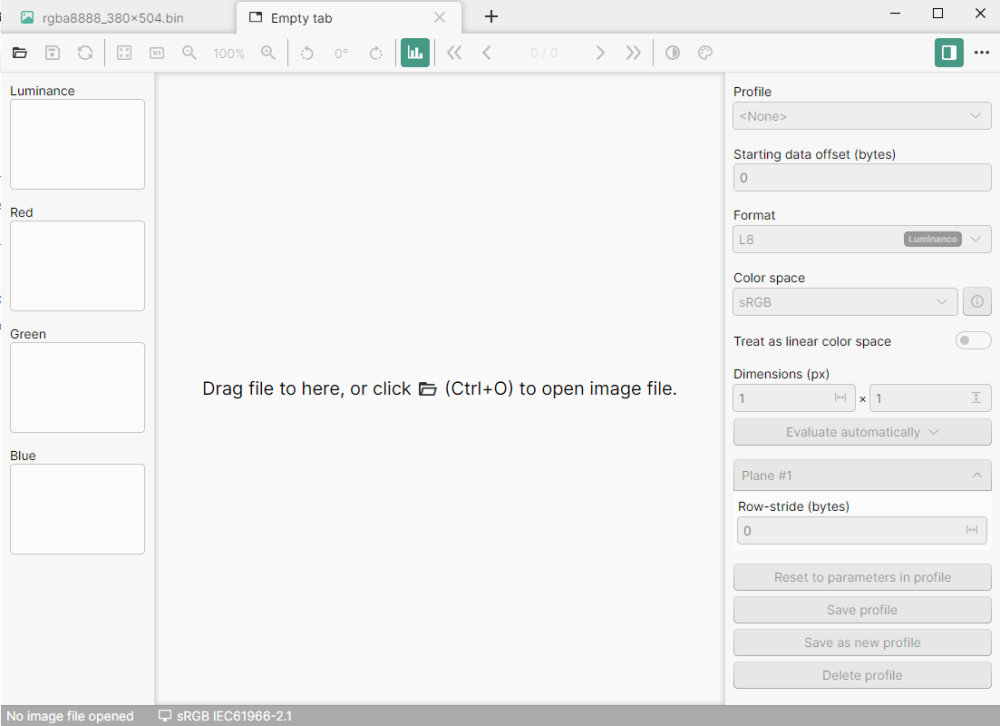Viewport: 1000px width, 726px height.
Task: Click the Starting data offset input field
Action: pyautogui.click(x=862, y=178)
